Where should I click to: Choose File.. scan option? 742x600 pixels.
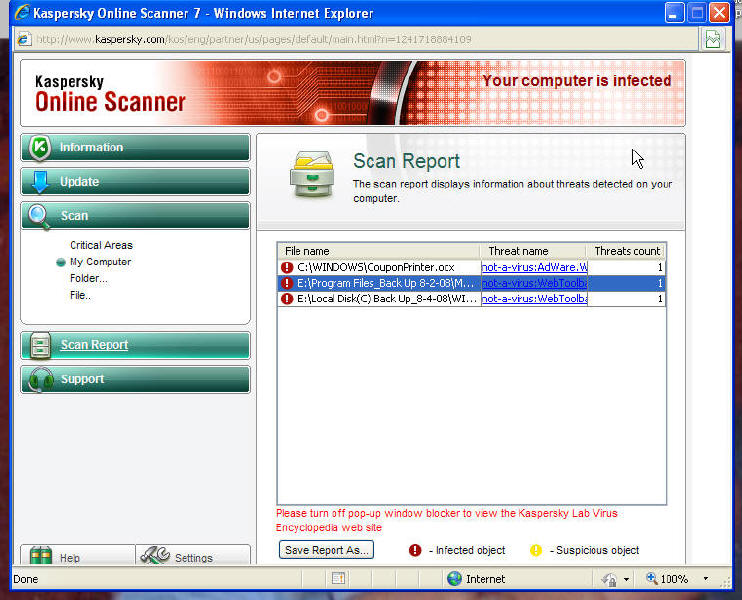pos(80,295)
